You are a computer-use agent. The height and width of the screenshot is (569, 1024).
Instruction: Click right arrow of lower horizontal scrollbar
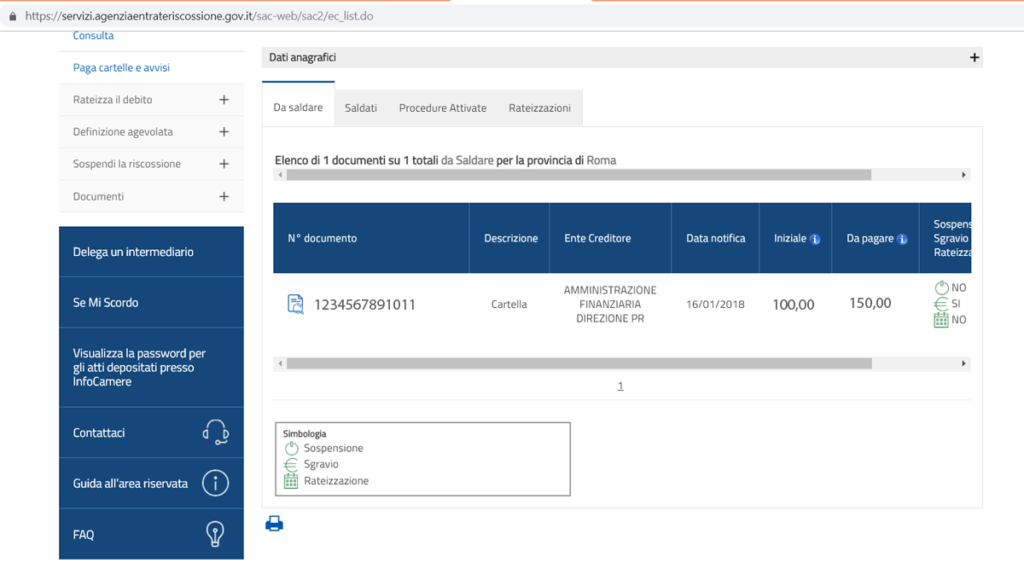click(x=964, y=364)
